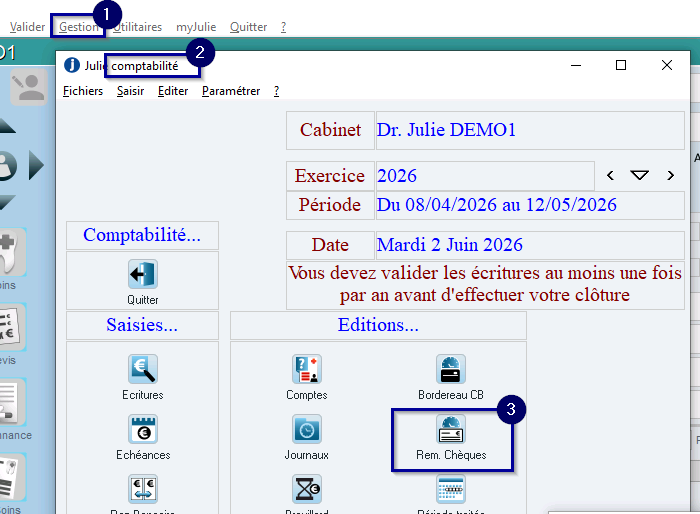Open Saisir menu in comptabilité window
The width and height of the screenshot is (700, 514).
(130, 91)
